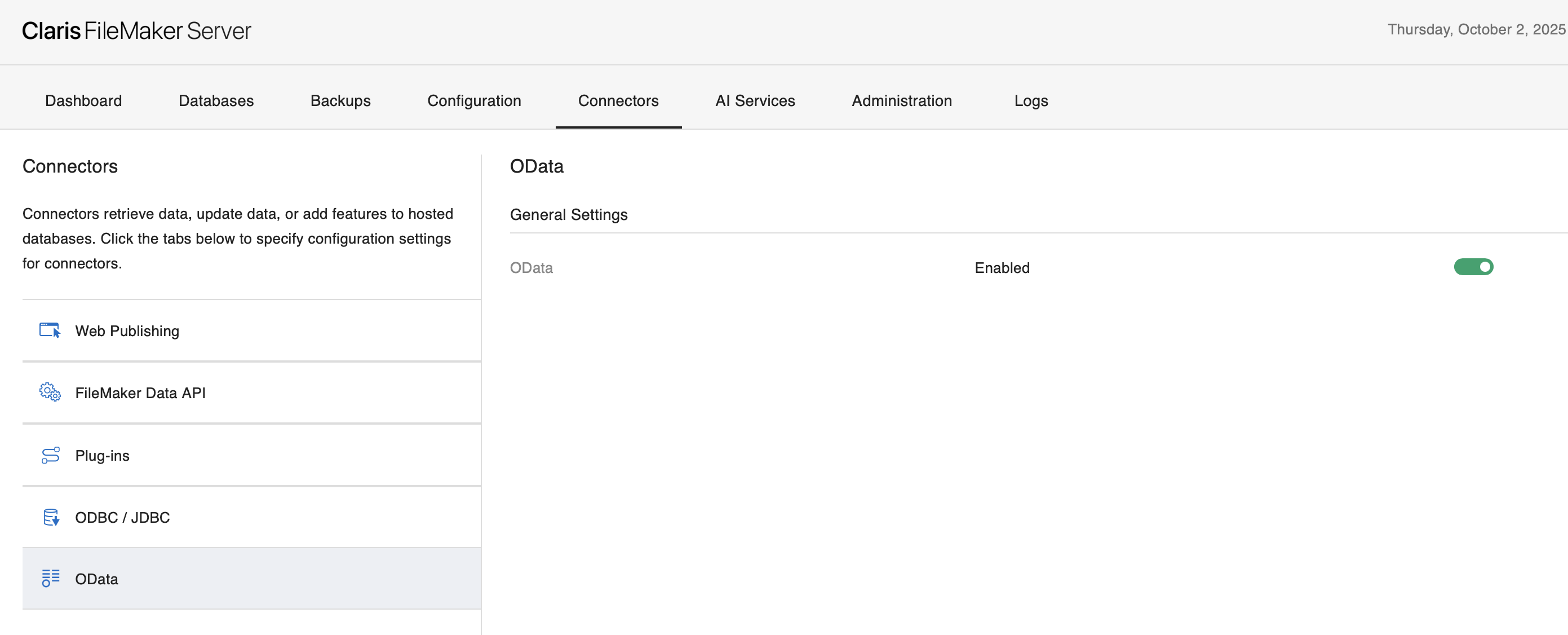The width and height of the screenshot is (1568, 635).
Task: Select the OData list icon in sidebar
Action: [x=49, y=579]
